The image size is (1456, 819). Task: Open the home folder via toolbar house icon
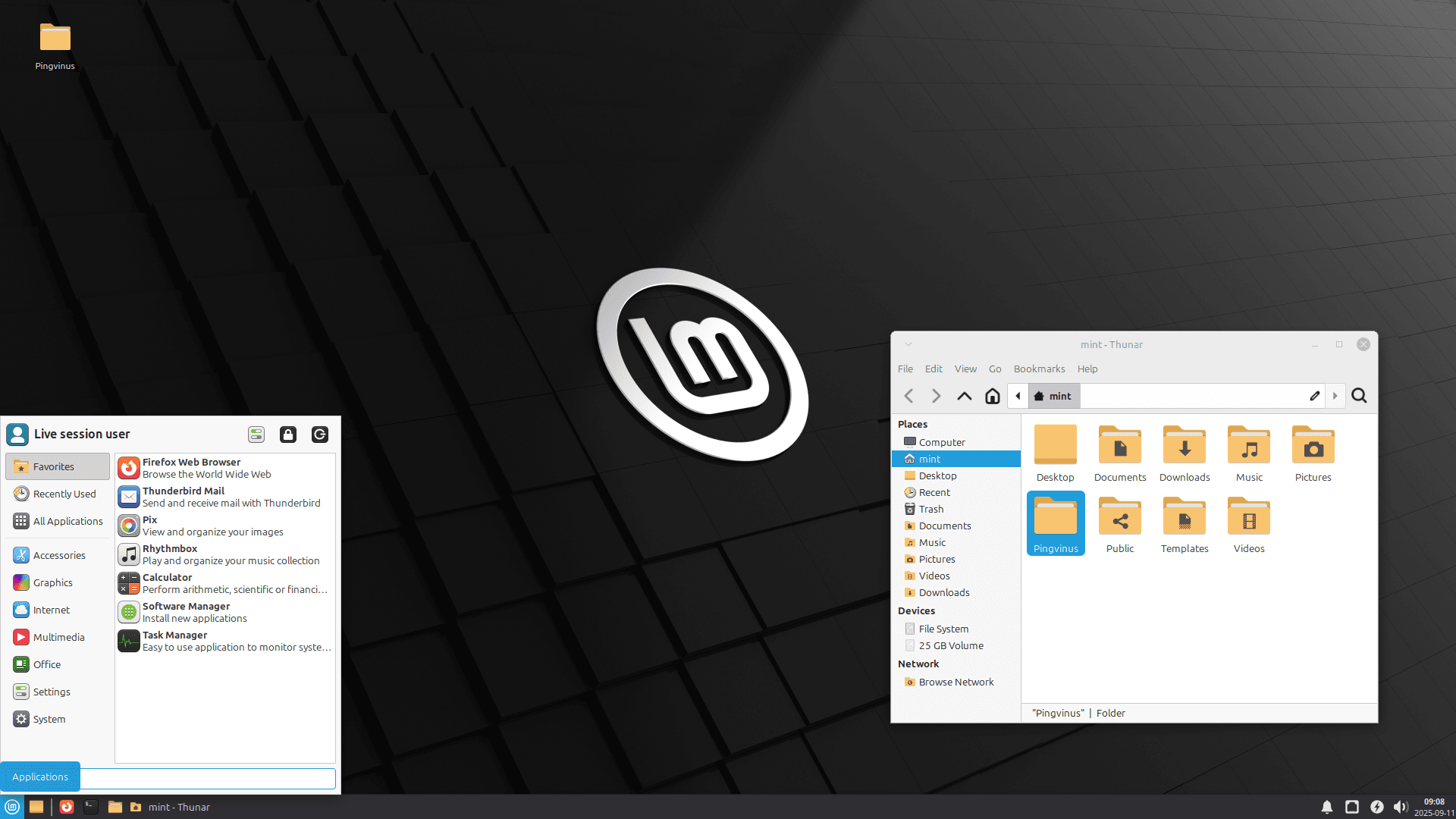992,395
